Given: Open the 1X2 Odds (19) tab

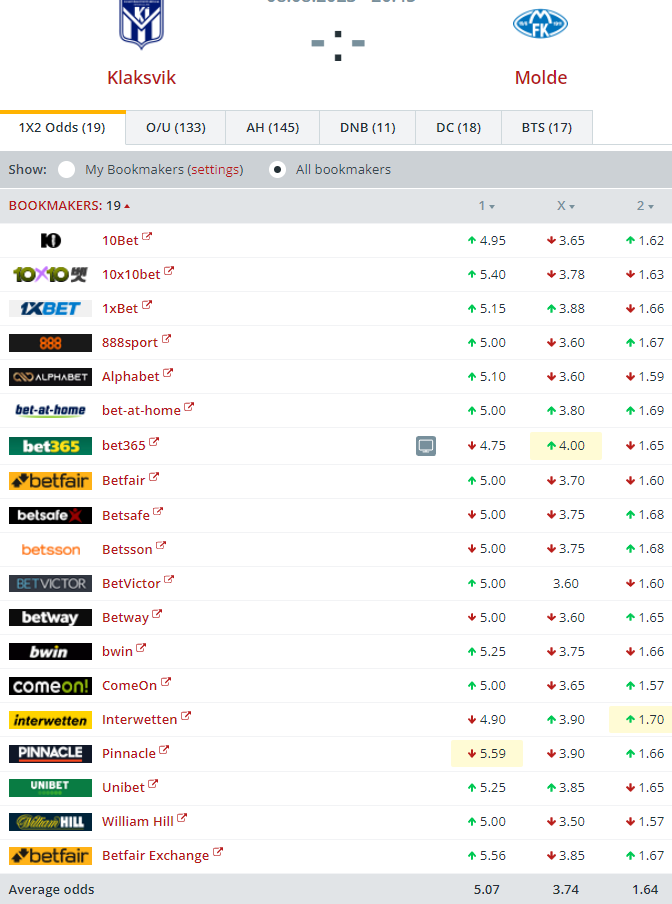Looking at the screenshot, I should (62, 127).
